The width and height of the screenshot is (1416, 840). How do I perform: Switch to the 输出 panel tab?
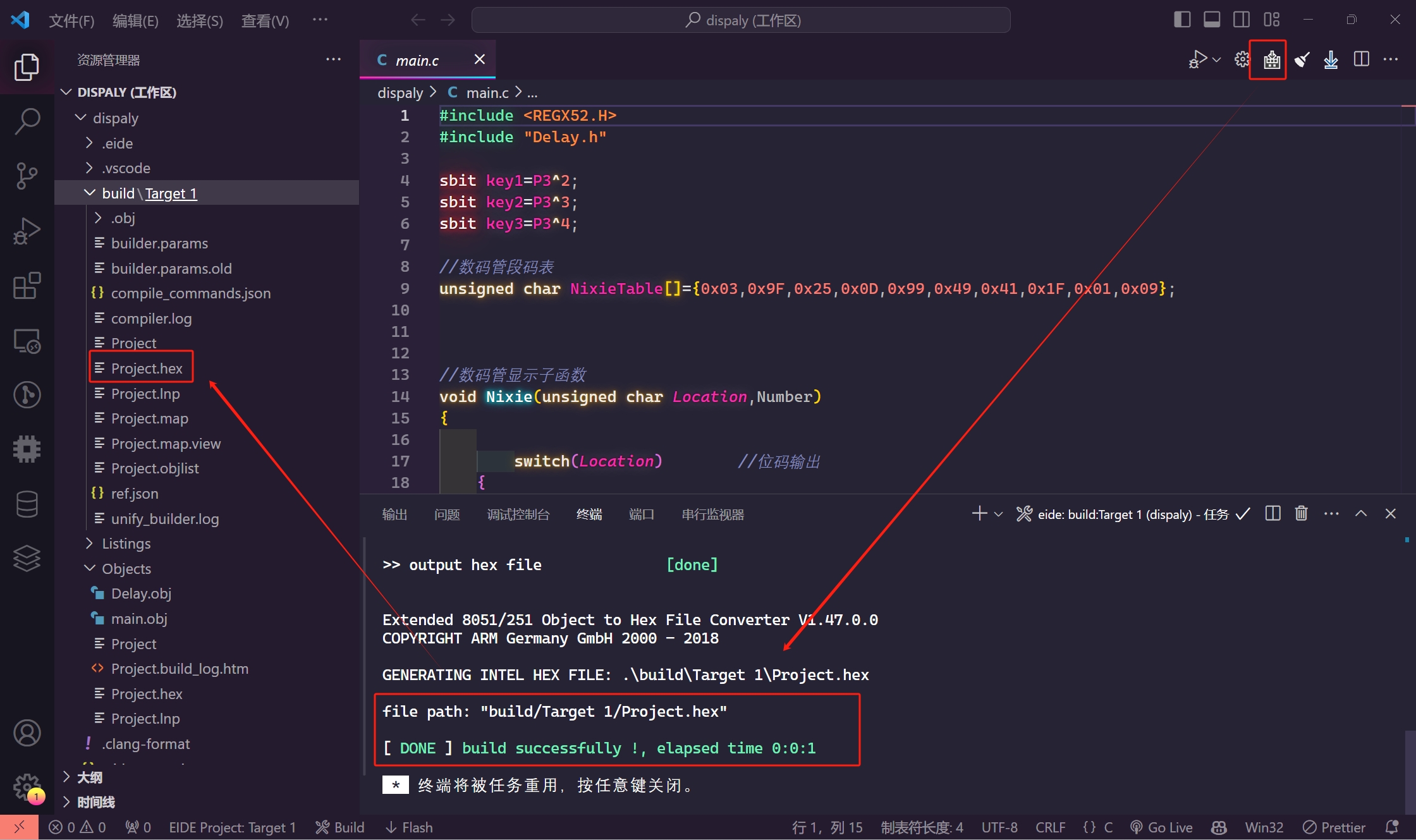coord(394,514)
